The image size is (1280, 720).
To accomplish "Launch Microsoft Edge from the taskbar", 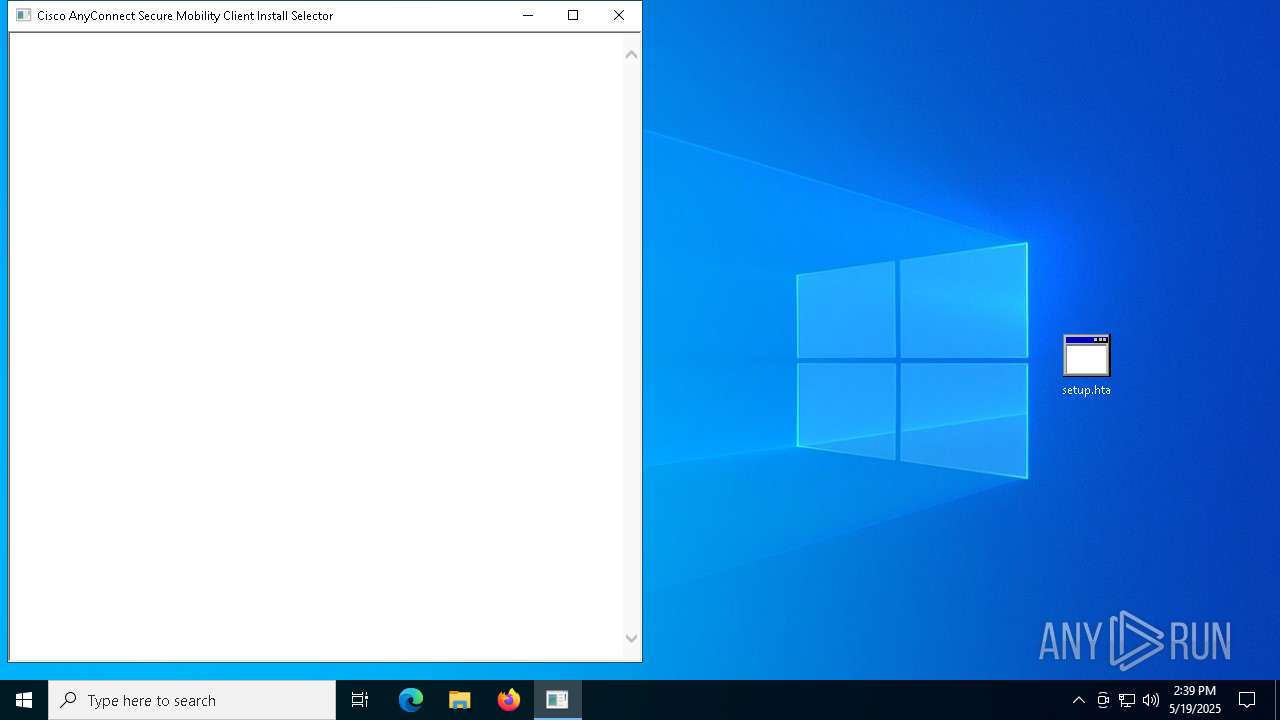I will click(411, 700).
